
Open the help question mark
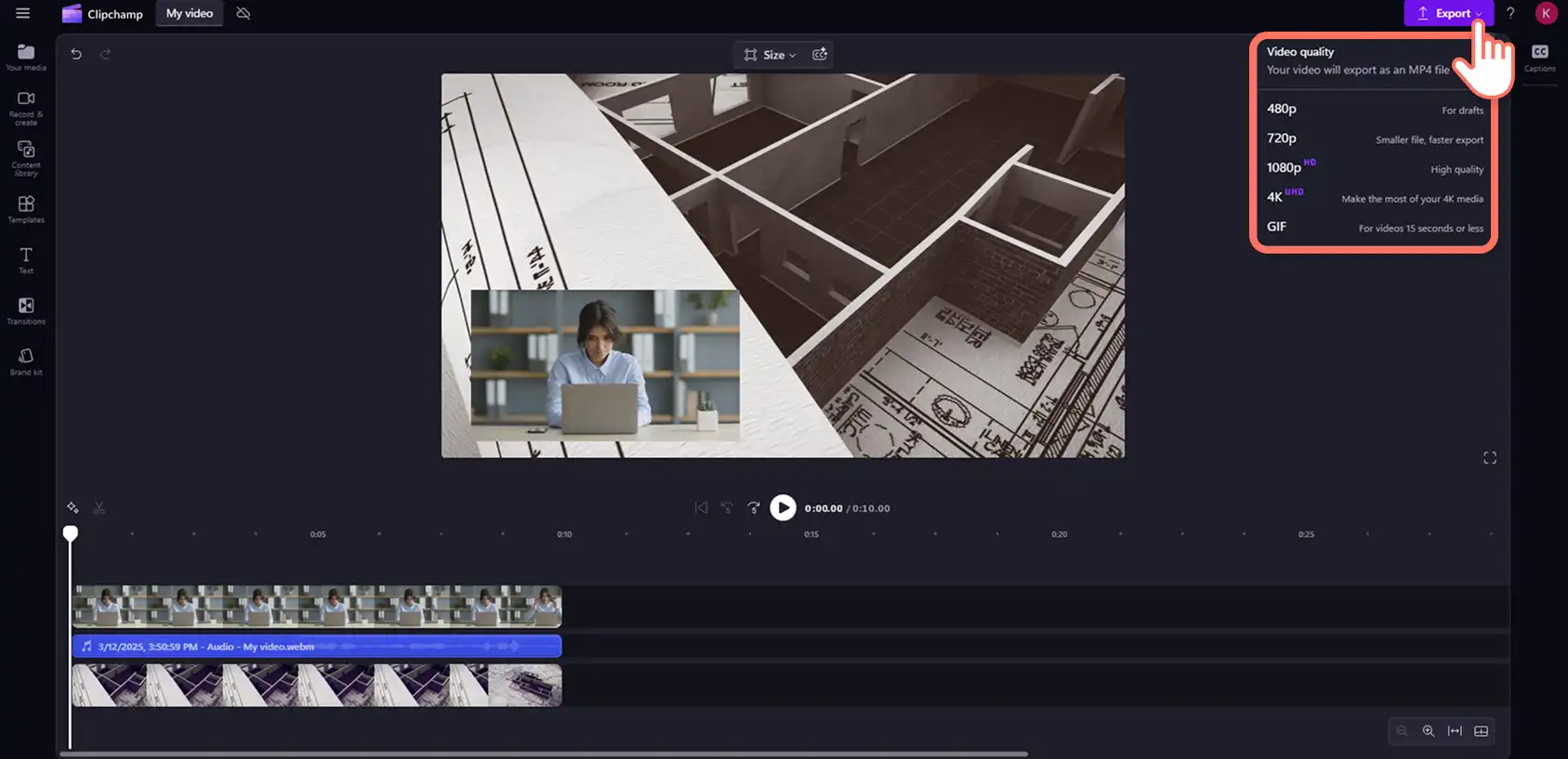1510,13
